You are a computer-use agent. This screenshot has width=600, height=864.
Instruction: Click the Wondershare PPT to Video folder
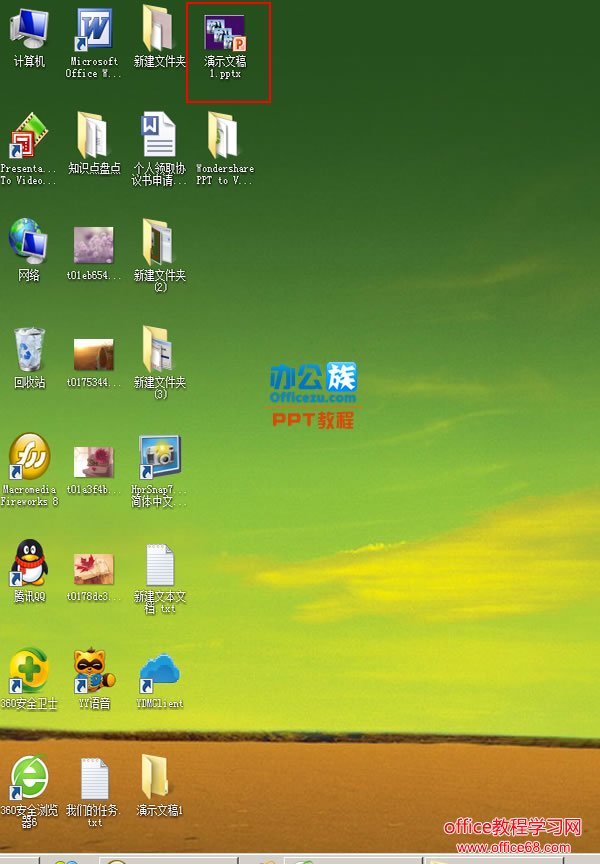coord(224,136)
